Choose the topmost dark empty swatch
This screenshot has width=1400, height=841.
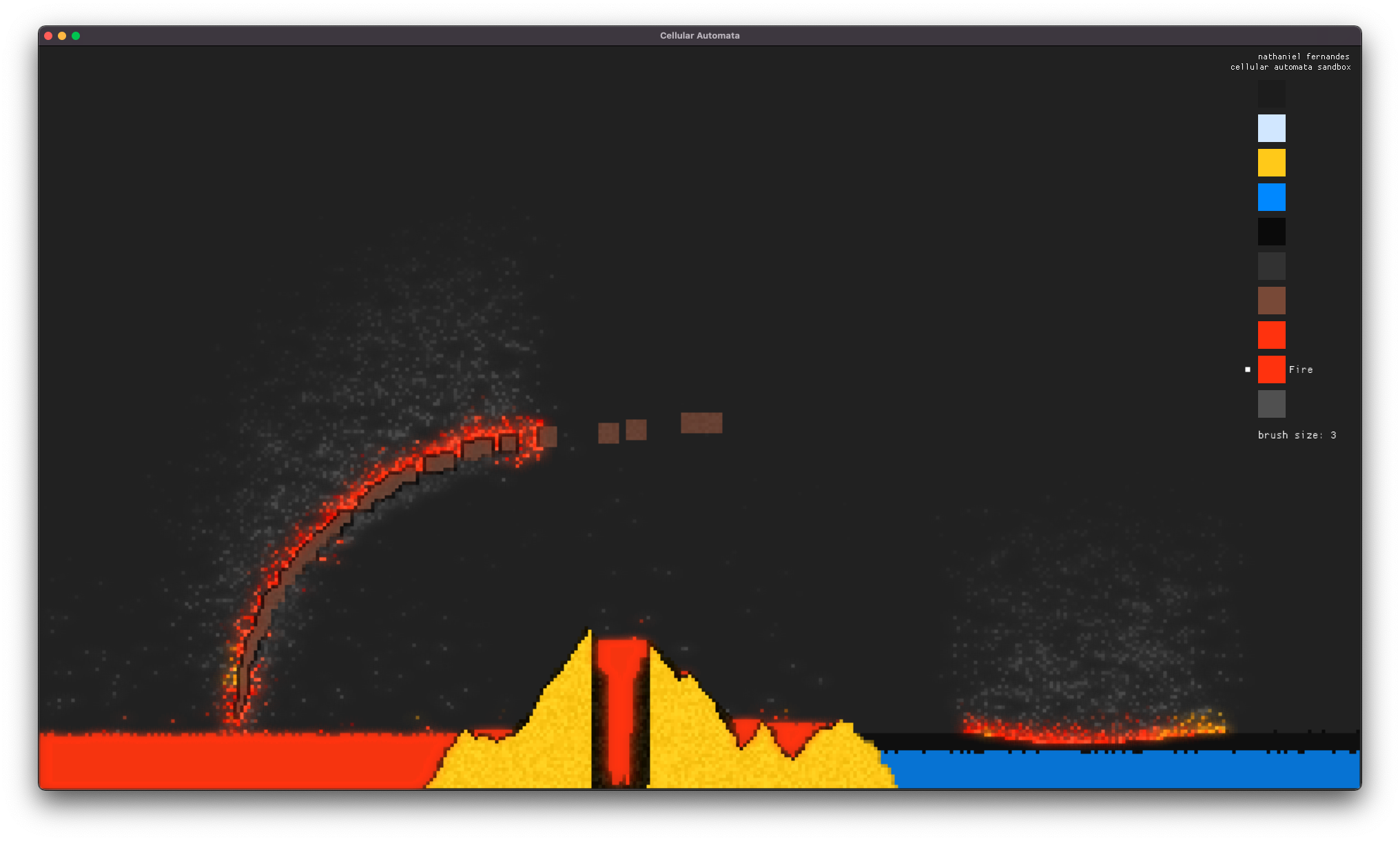click(x=1271, y=94)
